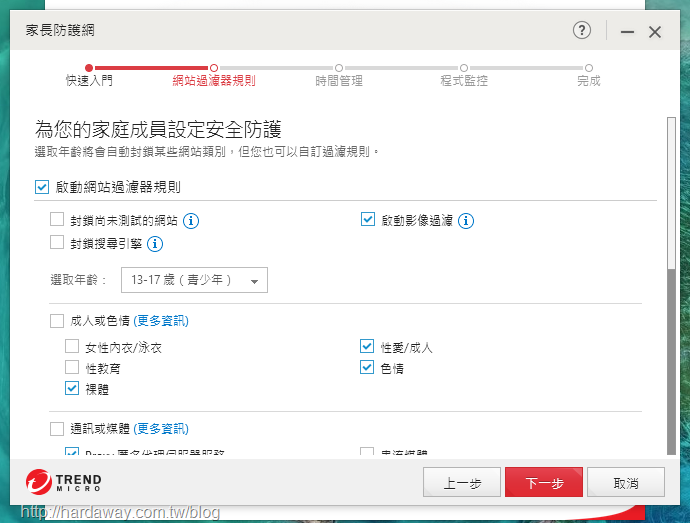Check the 通訊或媒體 category checkbox
This screenshot has height=523, width=690.
tap(57, 429)
